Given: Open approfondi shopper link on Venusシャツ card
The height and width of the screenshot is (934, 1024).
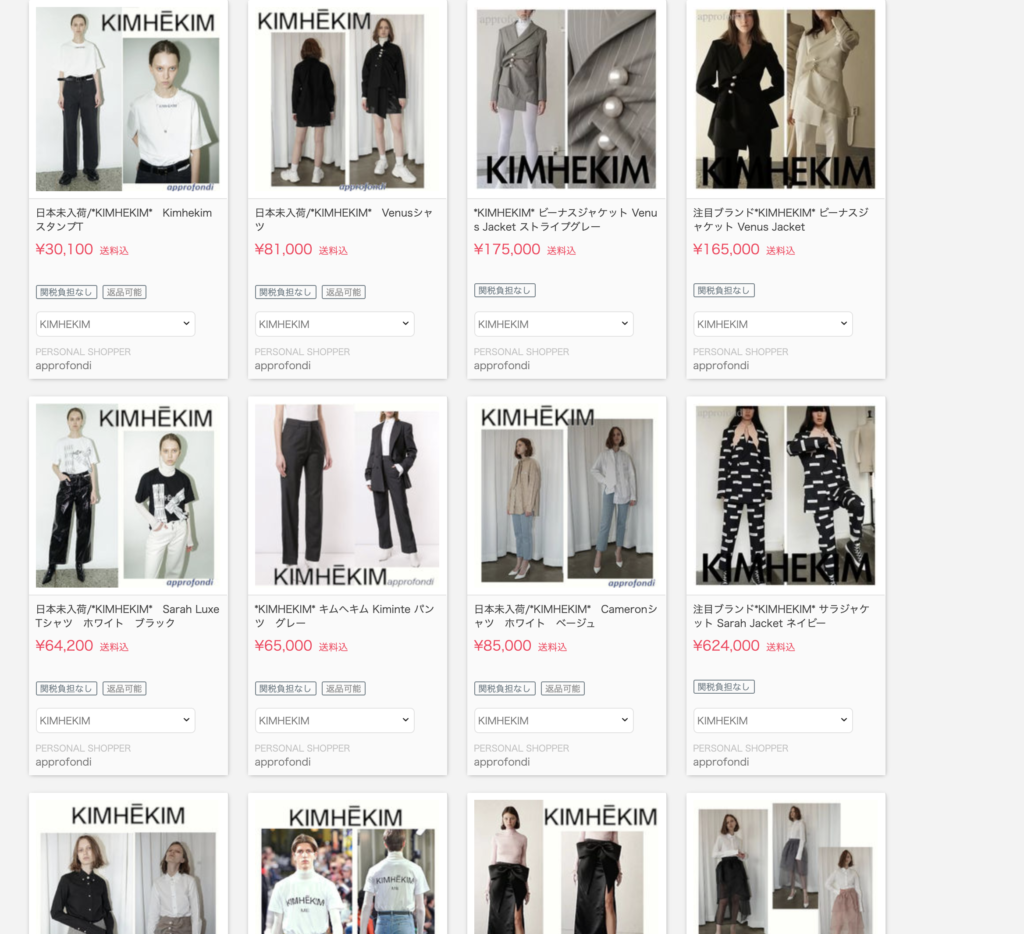Looking at the screenshot, I should tap(283, 366).
